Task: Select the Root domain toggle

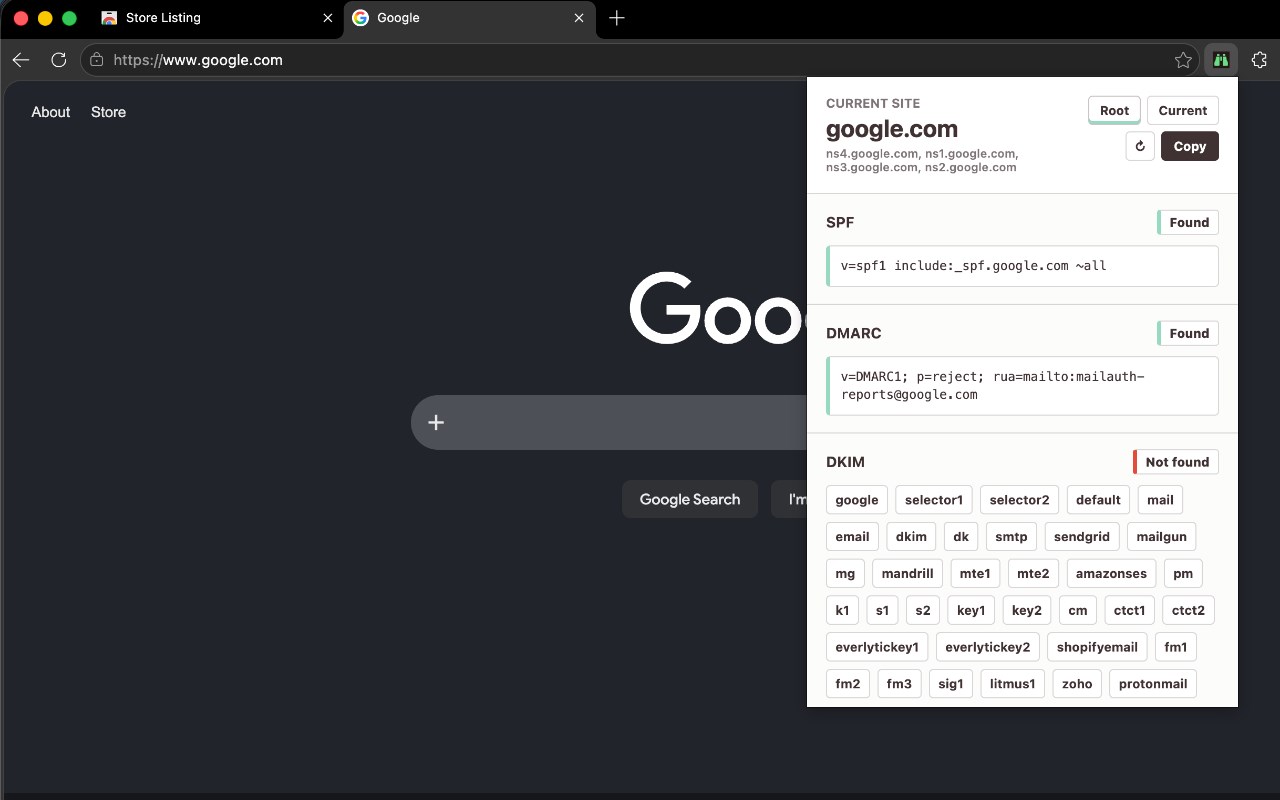Action: click(1114, 110)
